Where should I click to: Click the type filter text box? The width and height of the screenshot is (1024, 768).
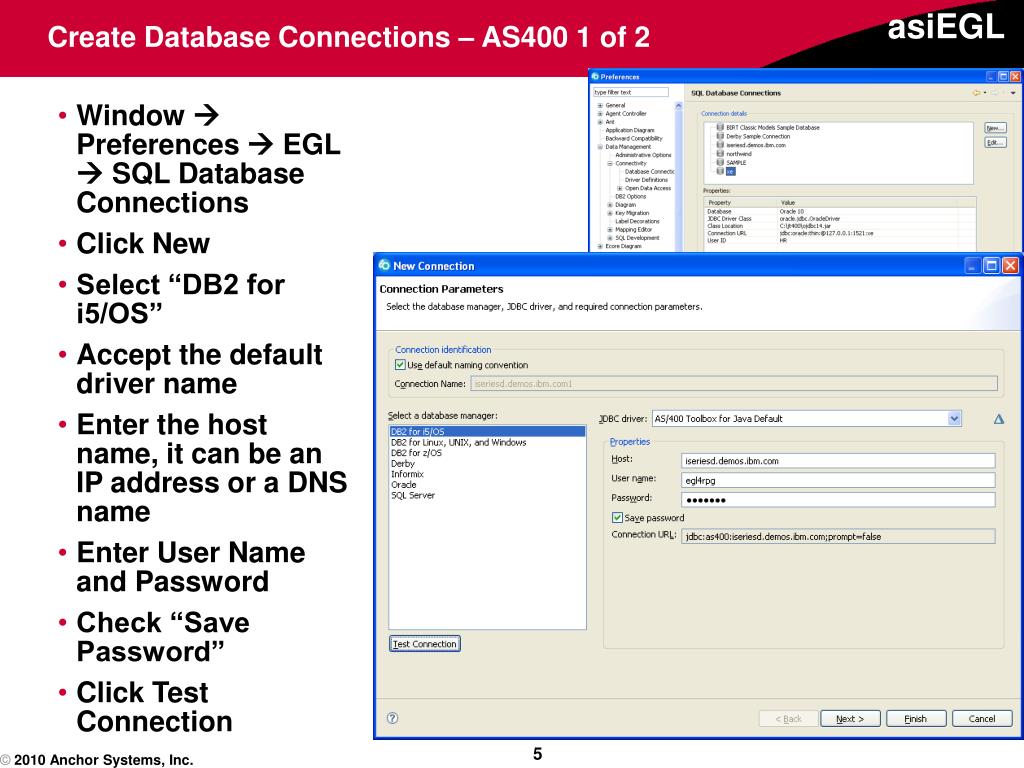[631, 92]
